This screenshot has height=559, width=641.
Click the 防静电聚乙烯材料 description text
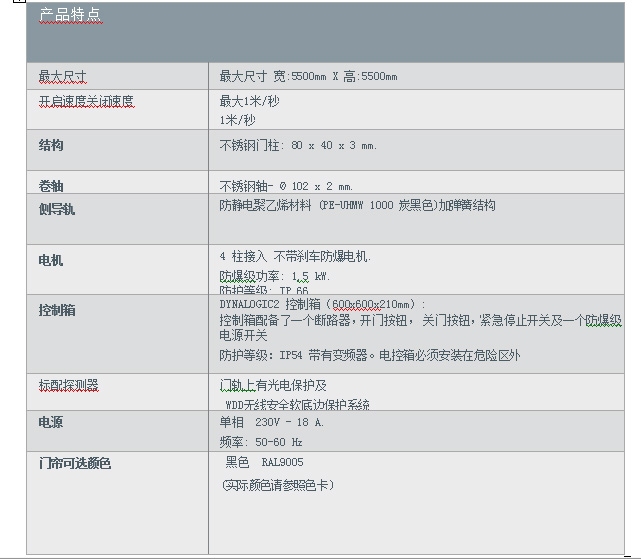pyautogui.click(x=357, y=205)
